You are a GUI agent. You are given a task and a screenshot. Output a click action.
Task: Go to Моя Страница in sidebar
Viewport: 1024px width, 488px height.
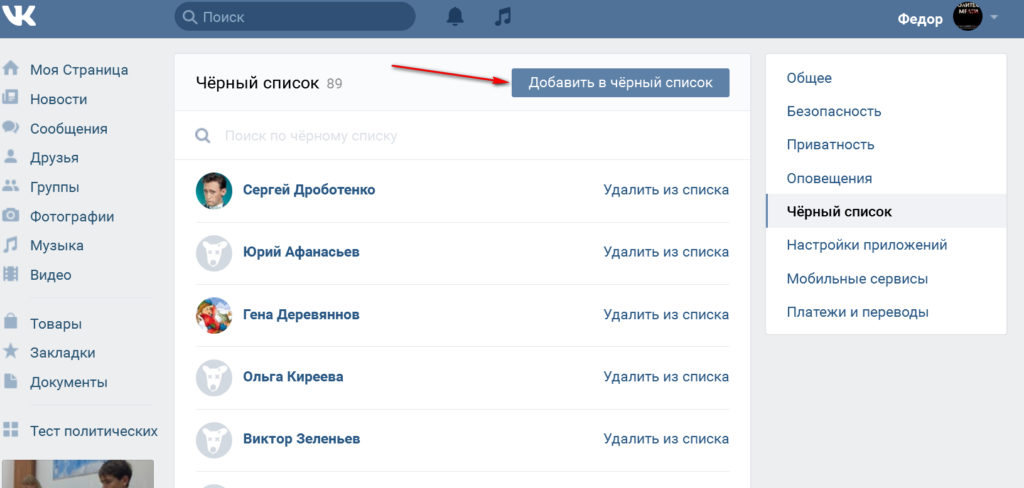coord(79,70)
